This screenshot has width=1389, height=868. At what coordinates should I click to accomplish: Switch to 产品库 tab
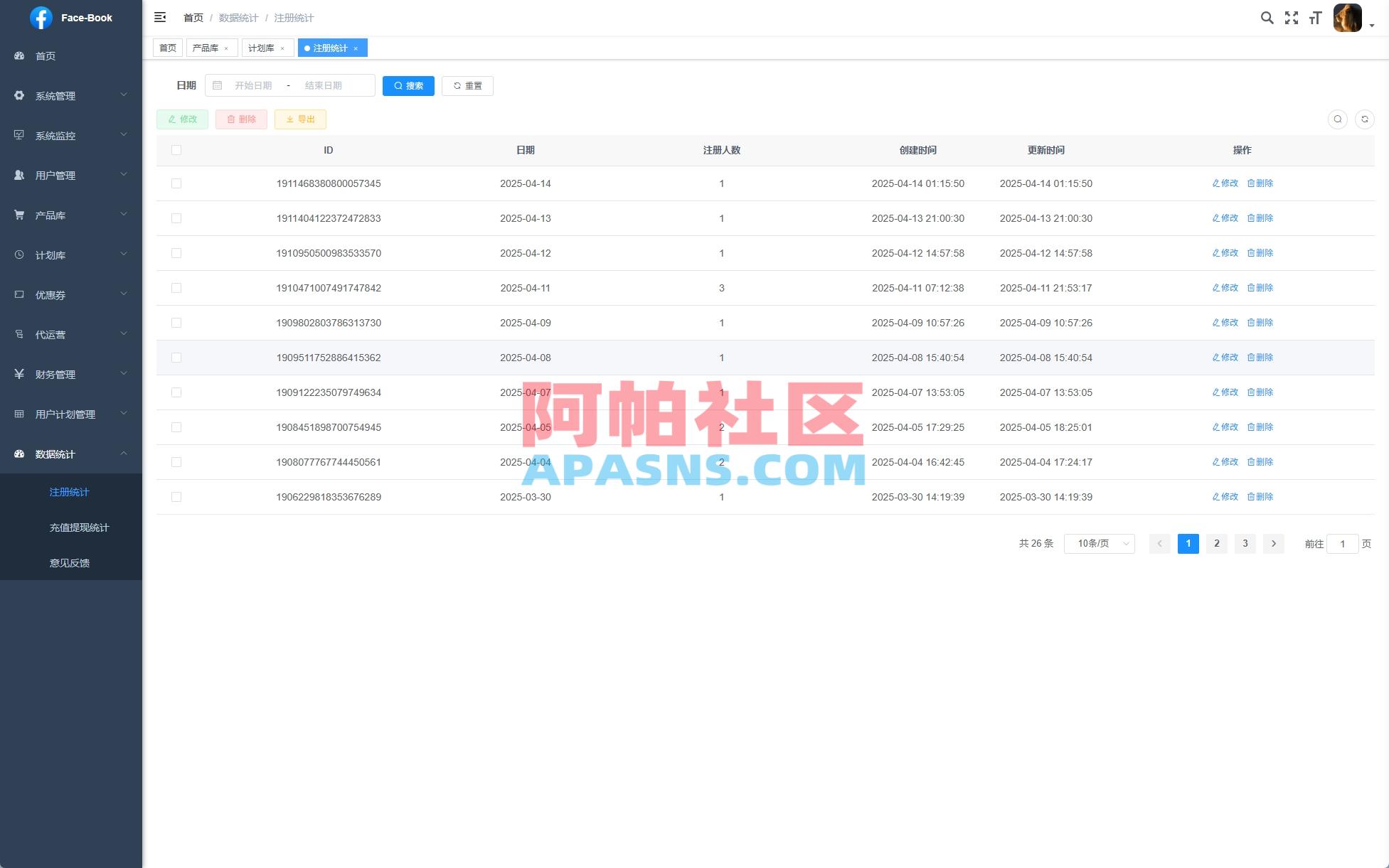tap(206, 48)
